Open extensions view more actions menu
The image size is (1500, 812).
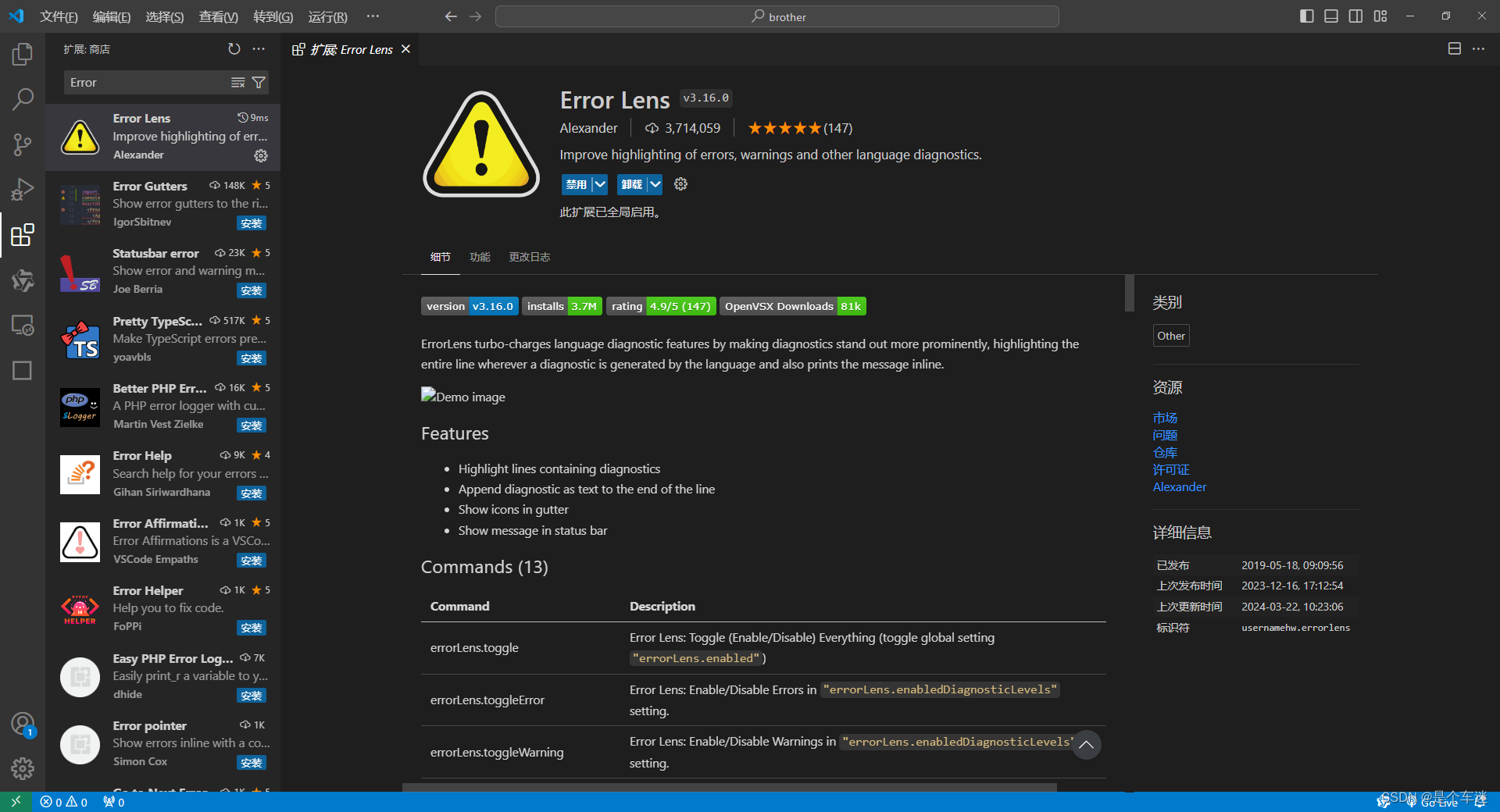coord(259,49)
